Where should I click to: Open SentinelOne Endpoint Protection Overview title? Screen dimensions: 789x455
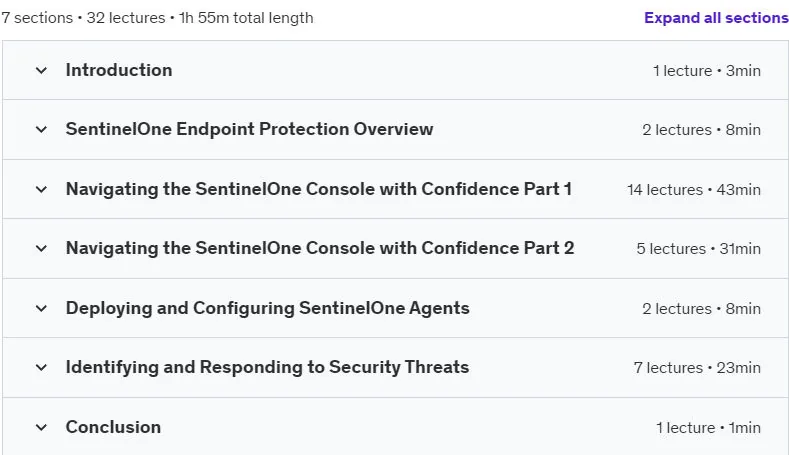pos(249,129)
